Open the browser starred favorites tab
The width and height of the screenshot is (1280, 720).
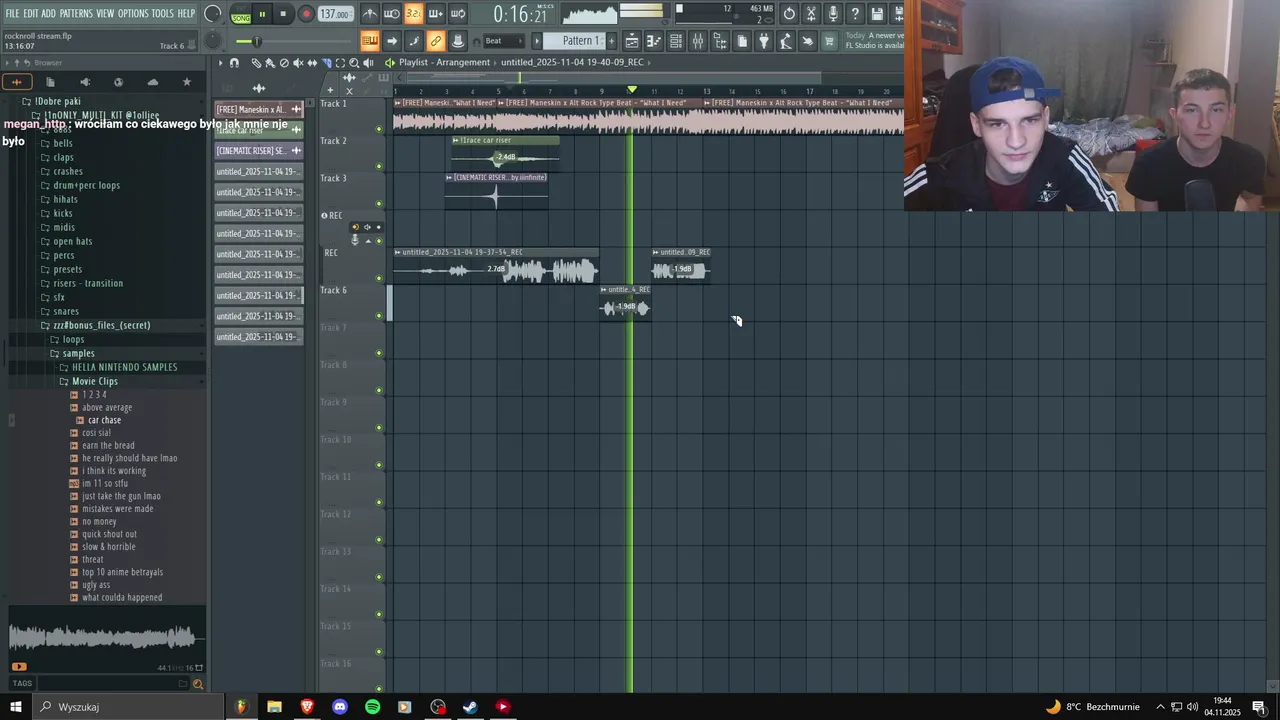tap(186, 82)
